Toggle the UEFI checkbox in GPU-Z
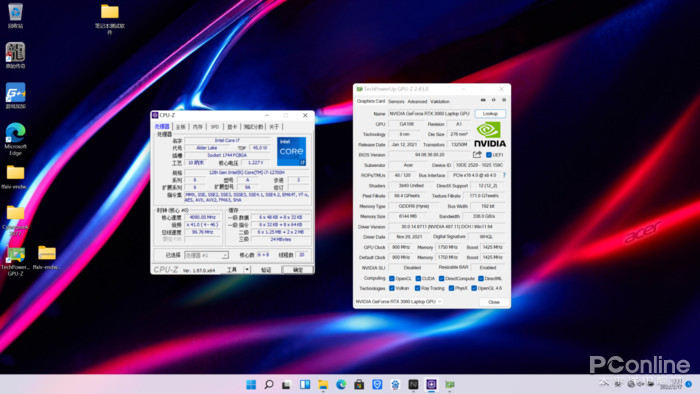The height and width of the screenshot is (394, 700). 489,155
